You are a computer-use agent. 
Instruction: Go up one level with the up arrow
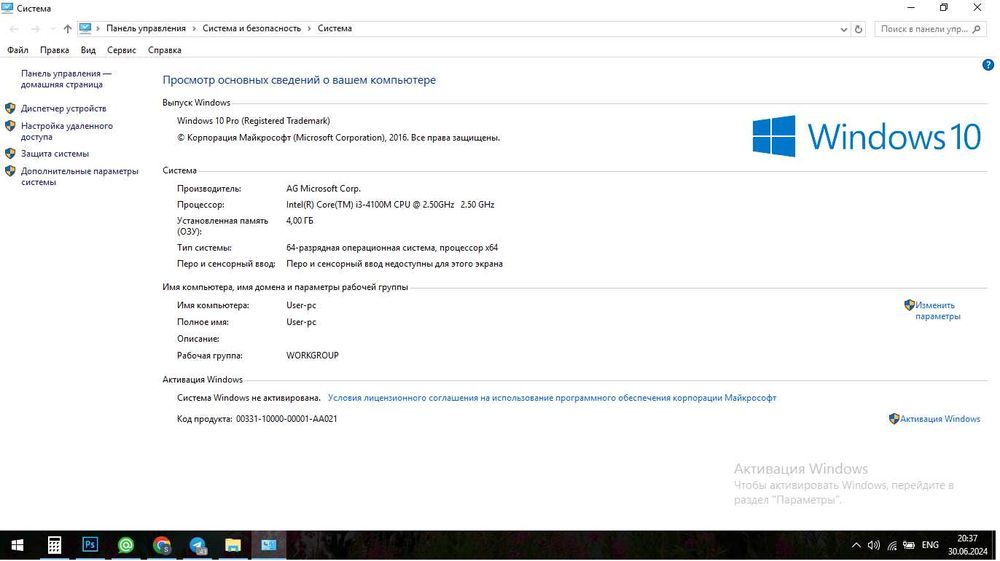68,29
